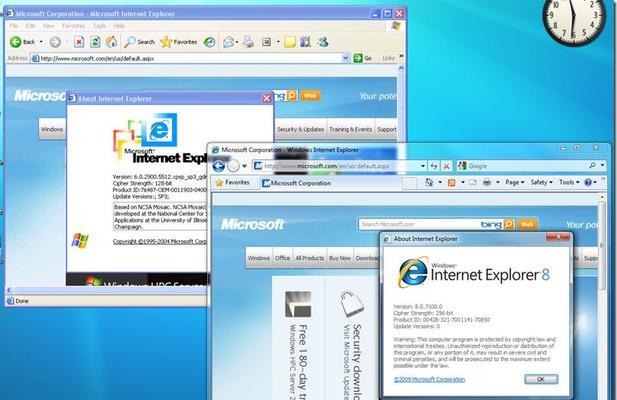Click the Windows tab on IE6 page

tap(52, 129)
